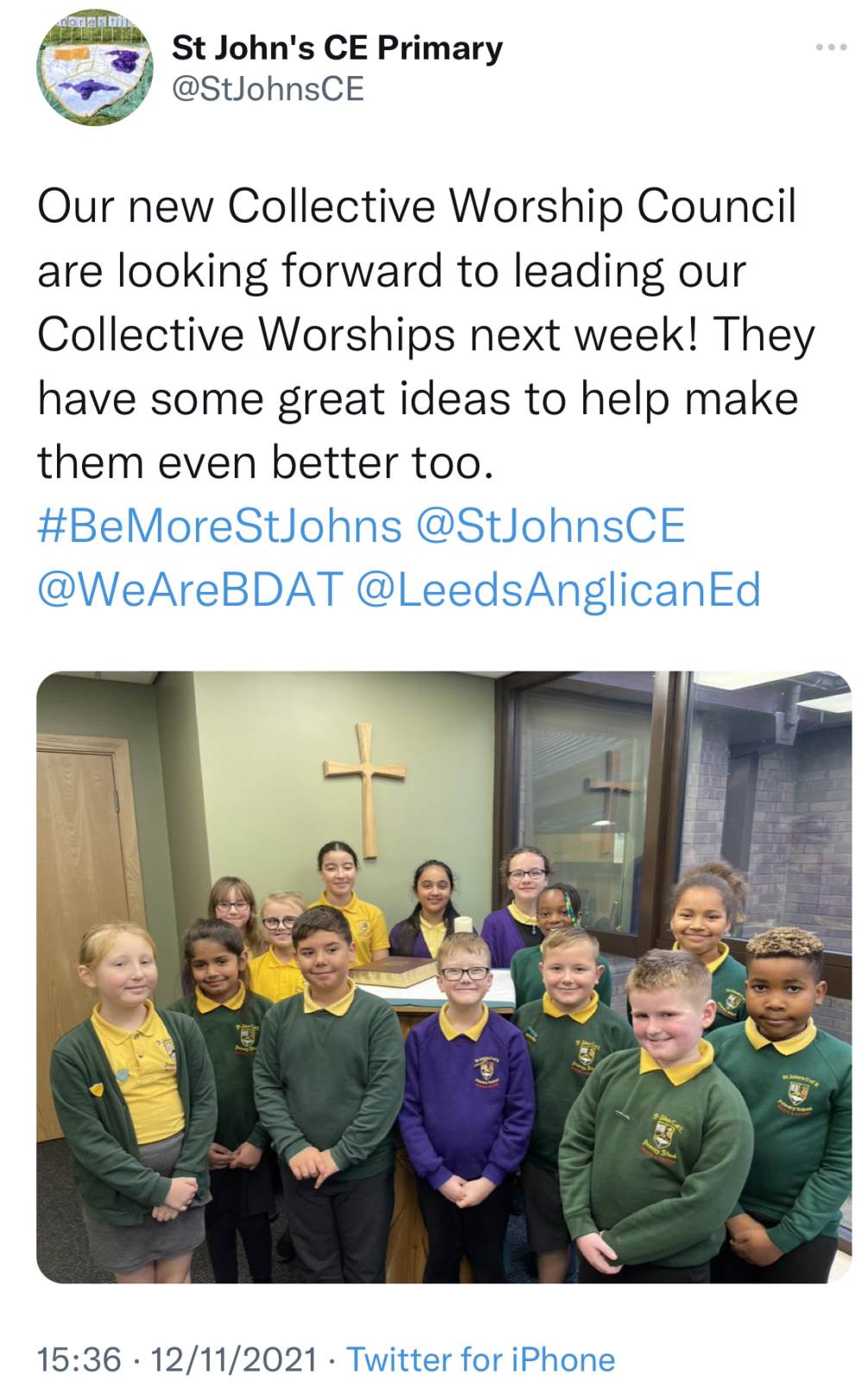
Task: Expand the attached group photo
Action: 443,977
